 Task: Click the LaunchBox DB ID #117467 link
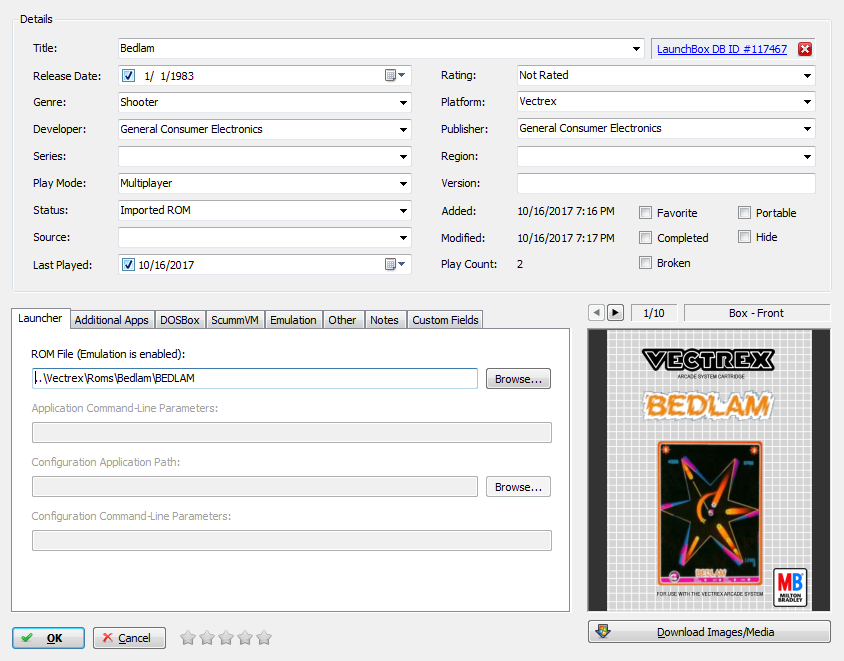click(x=722, y=49)
